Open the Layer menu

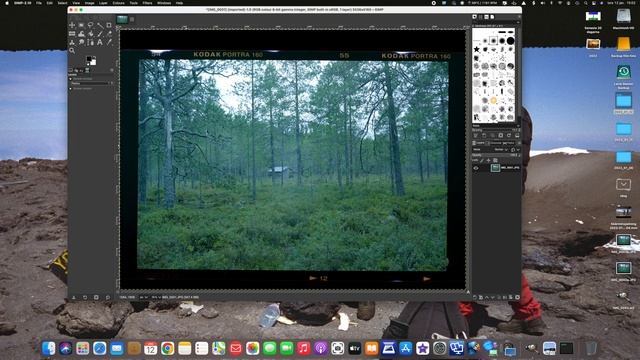point(103,3)
